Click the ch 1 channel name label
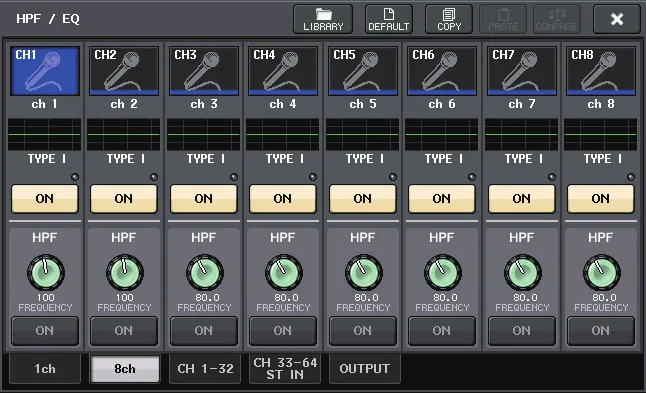 point(44,104)
